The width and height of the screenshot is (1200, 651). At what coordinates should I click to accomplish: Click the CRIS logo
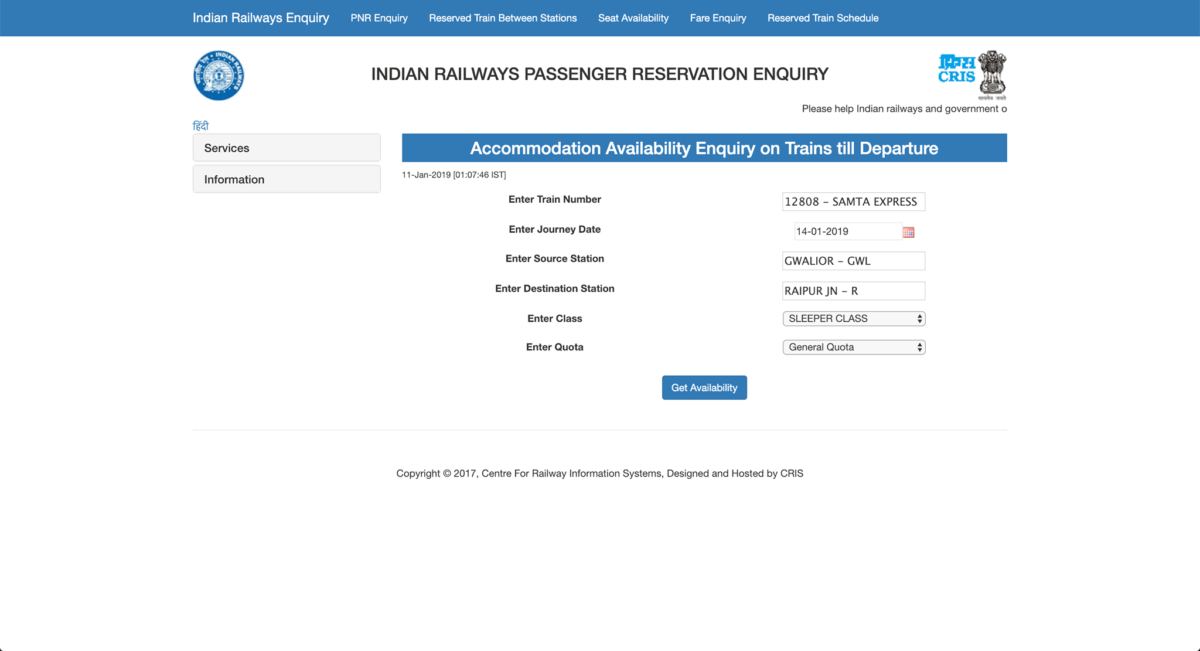(955, 67)
